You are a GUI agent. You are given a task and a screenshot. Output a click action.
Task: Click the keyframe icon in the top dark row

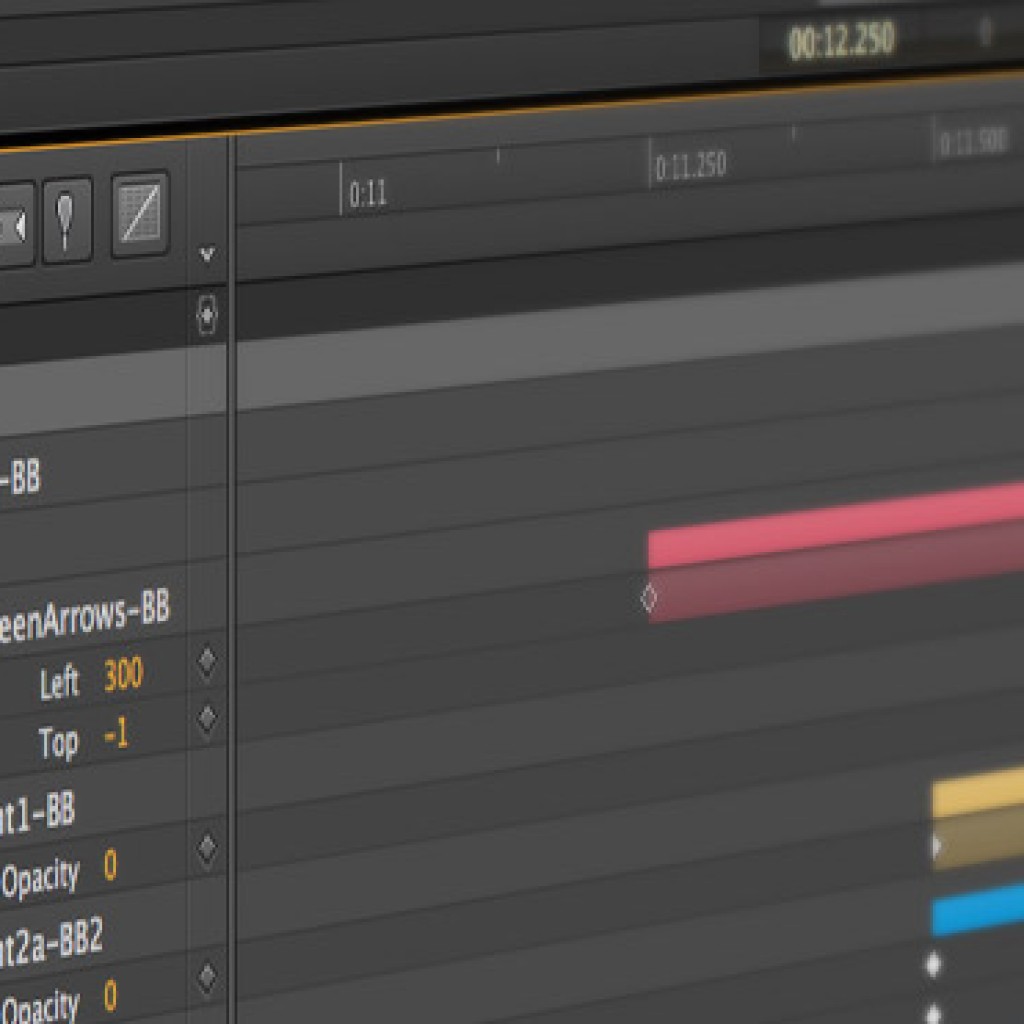207,316
